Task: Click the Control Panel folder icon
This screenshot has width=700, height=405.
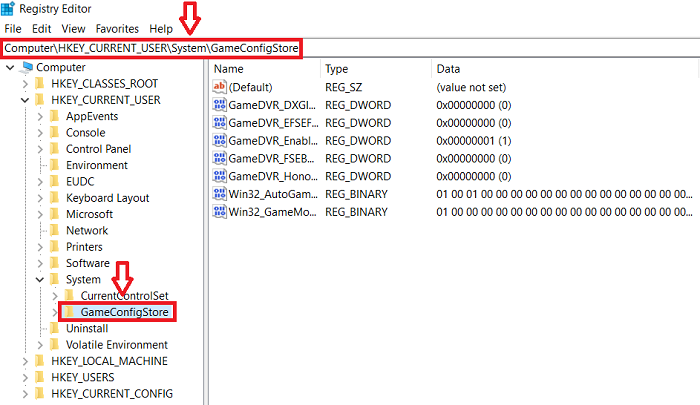Action: coord(54,149)
